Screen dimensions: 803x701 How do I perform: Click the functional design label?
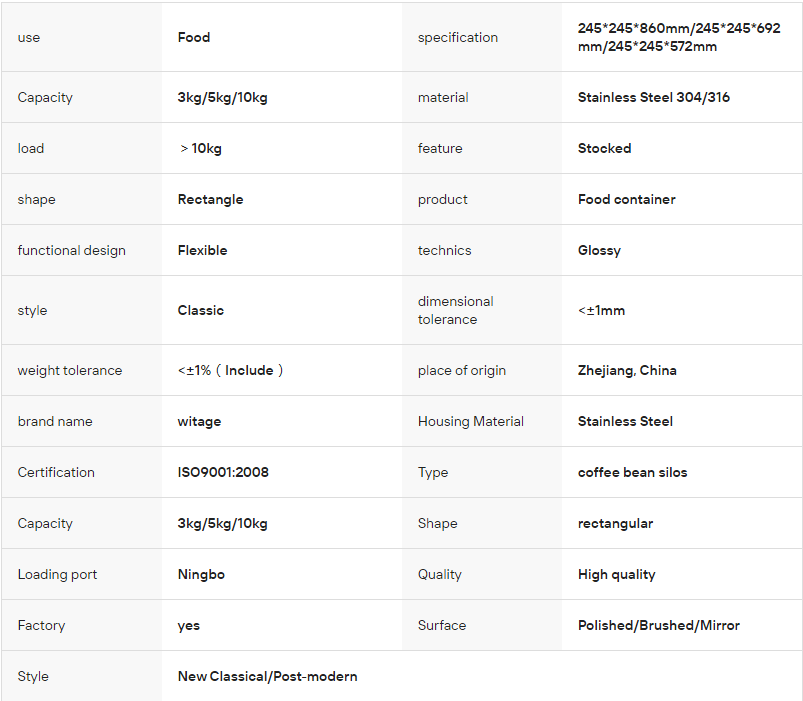point(71,250)
